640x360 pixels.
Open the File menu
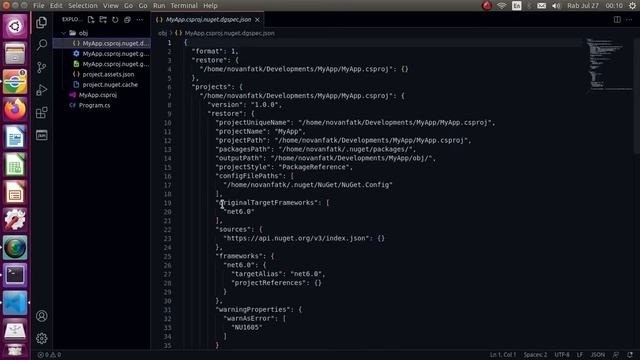click(39, 6)
